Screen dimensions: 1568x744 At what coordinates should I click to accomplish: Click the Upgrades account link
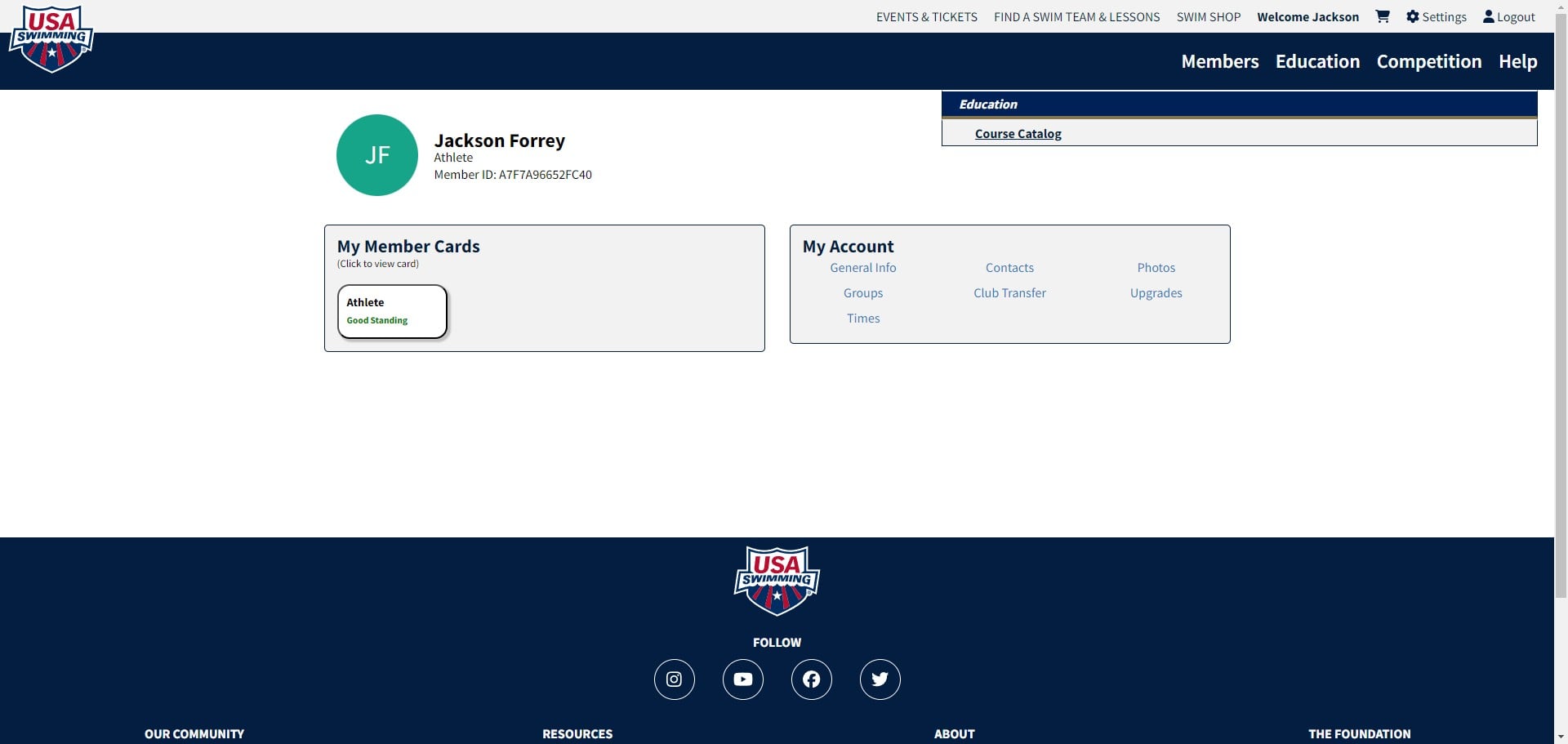point(1156,293)
